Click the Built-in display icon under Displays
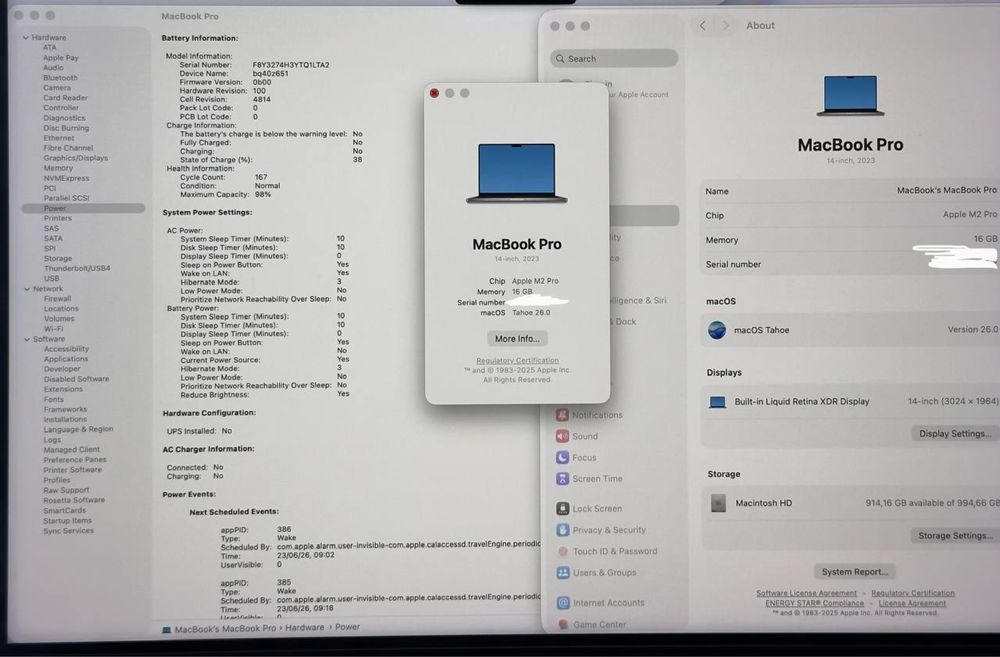The image size is (1000, 657). [717, 402]
